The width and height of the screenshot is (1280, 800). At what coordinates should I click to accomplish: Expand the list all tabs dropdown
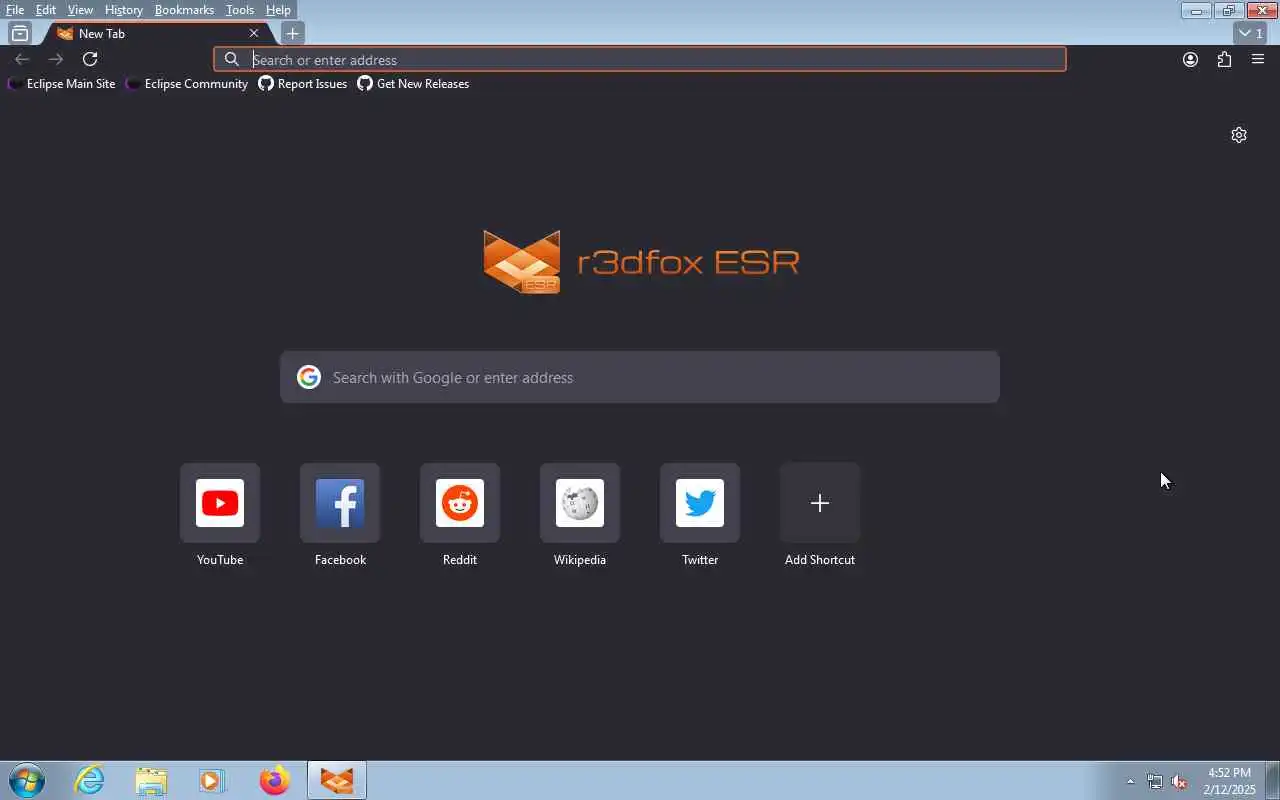(x=1251, y=33)
